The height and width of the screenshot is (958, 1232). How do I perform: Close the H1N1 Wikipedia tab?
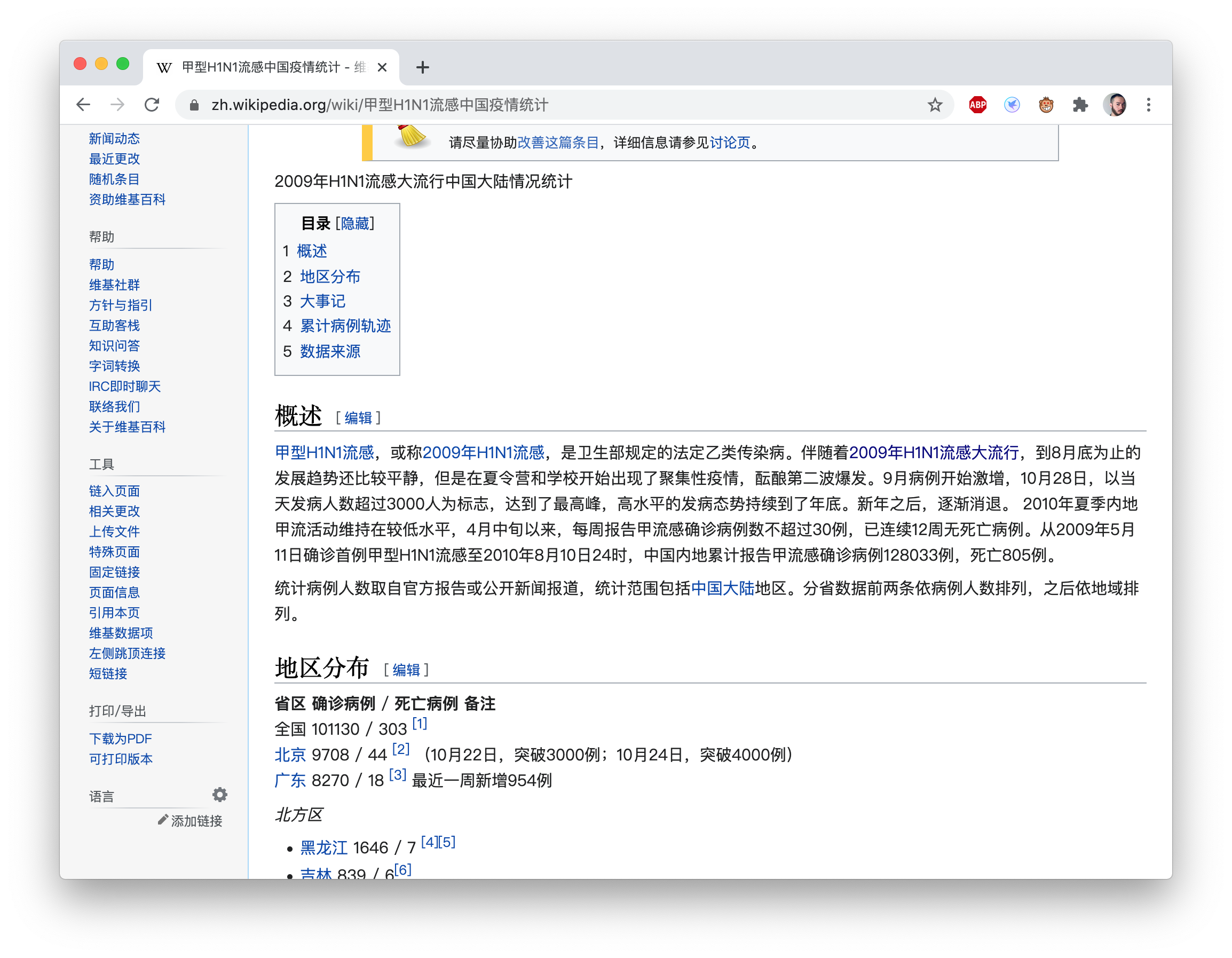click(x=382, y=68)
